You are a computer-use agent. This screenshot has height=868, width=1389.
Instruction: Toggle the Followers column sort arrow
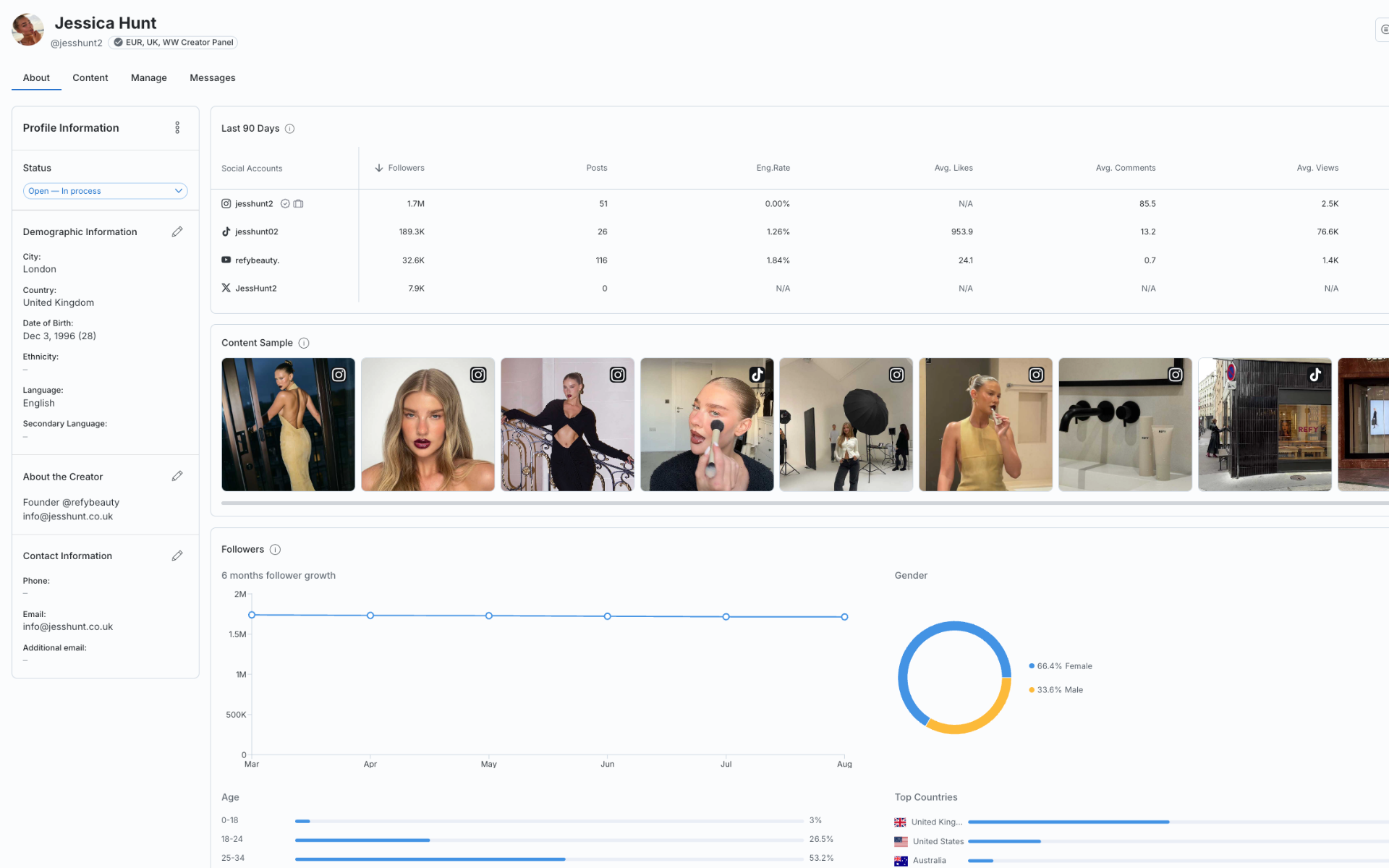pos(378,168)
